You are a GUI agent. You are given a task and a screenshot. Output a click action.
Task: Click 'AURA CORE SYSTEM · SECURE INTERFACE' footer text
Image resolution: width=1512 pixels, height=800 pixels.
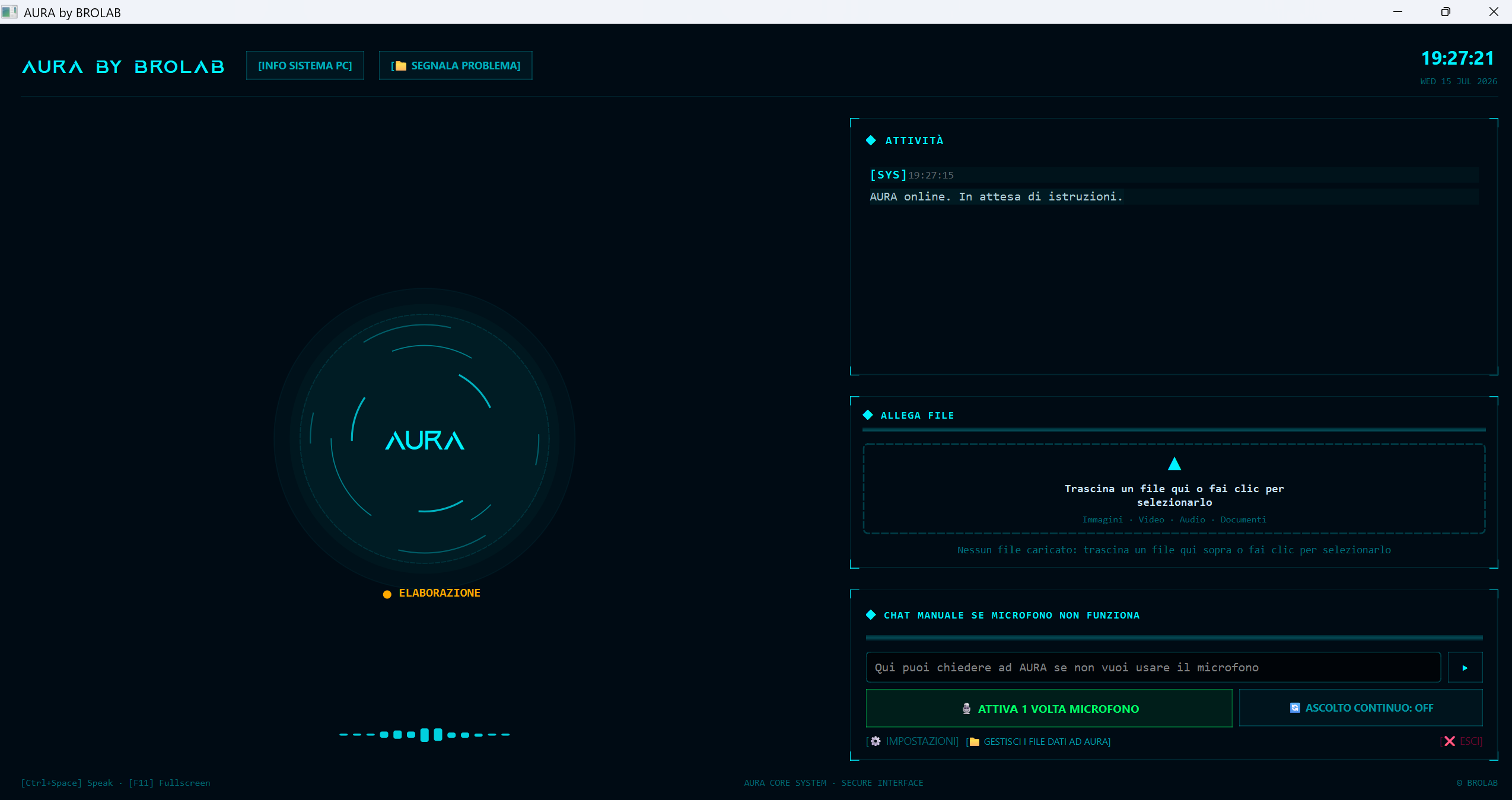click(x=833, y=783)
